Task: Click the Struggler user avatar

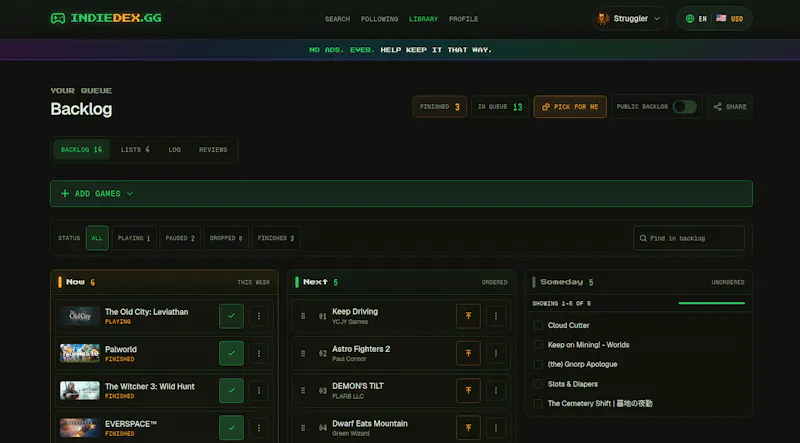Action: coord(603,18)
